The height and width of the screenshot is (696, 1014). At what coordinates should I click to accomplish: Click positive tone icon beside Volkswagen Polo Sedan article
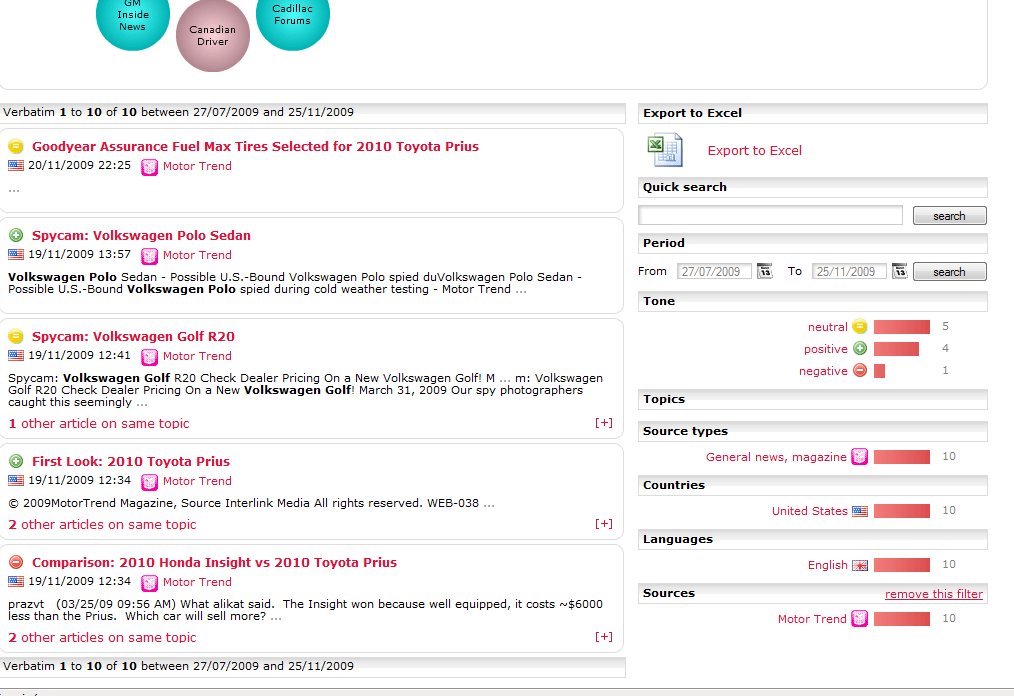click(x=16, y=235)
